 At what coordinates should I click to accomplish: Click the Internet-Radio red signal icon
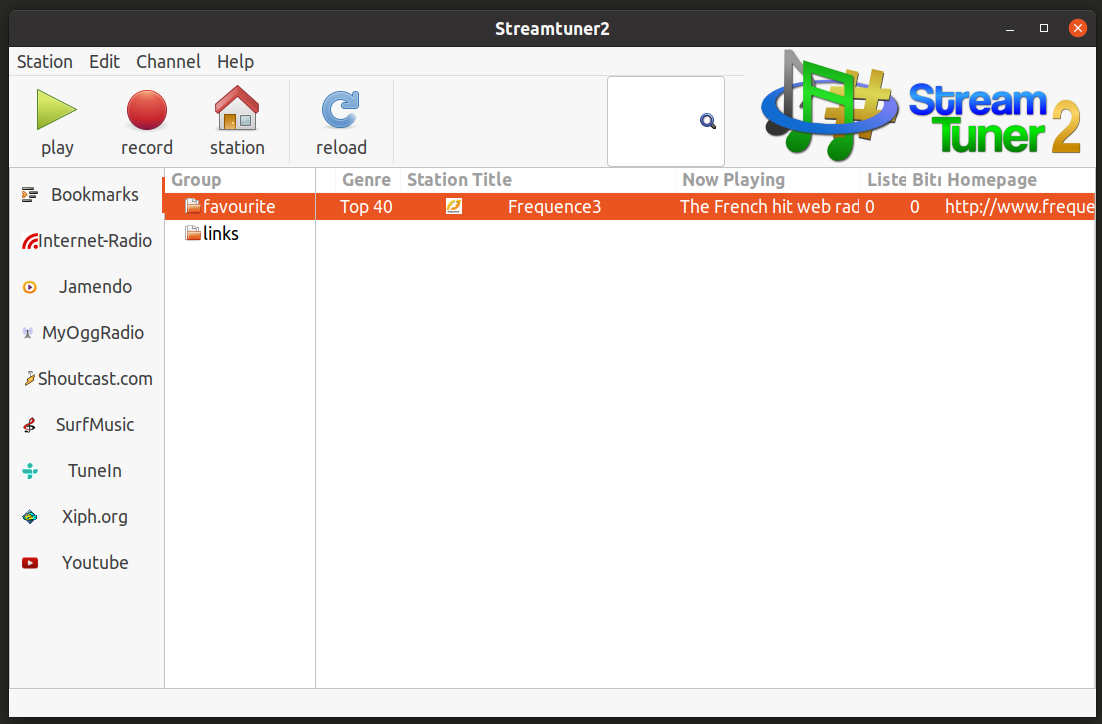(30, 241)
